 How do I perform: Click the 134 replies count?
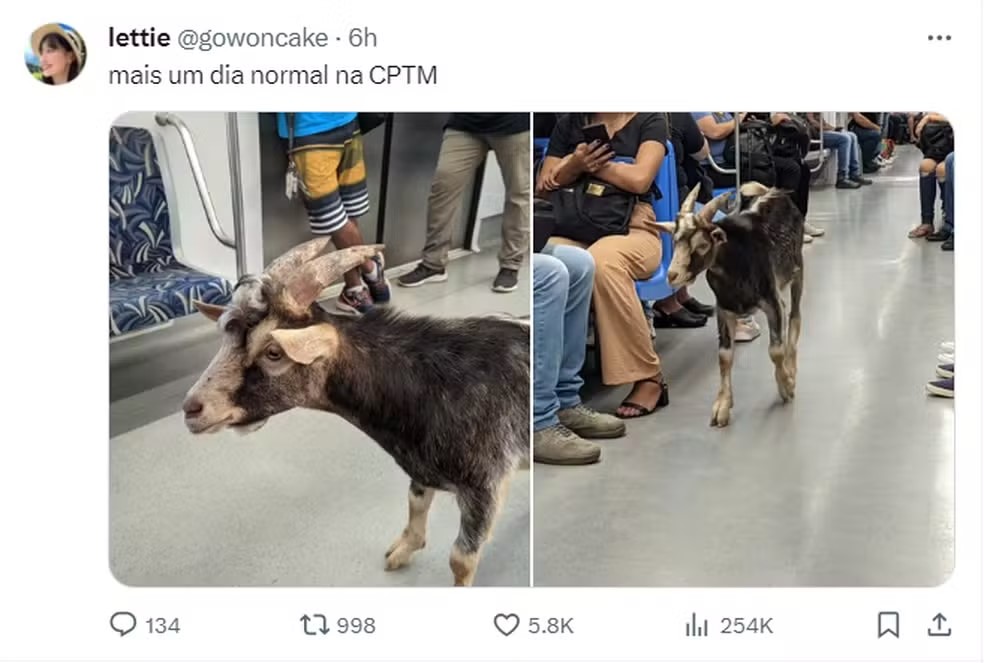pos(163,626)
